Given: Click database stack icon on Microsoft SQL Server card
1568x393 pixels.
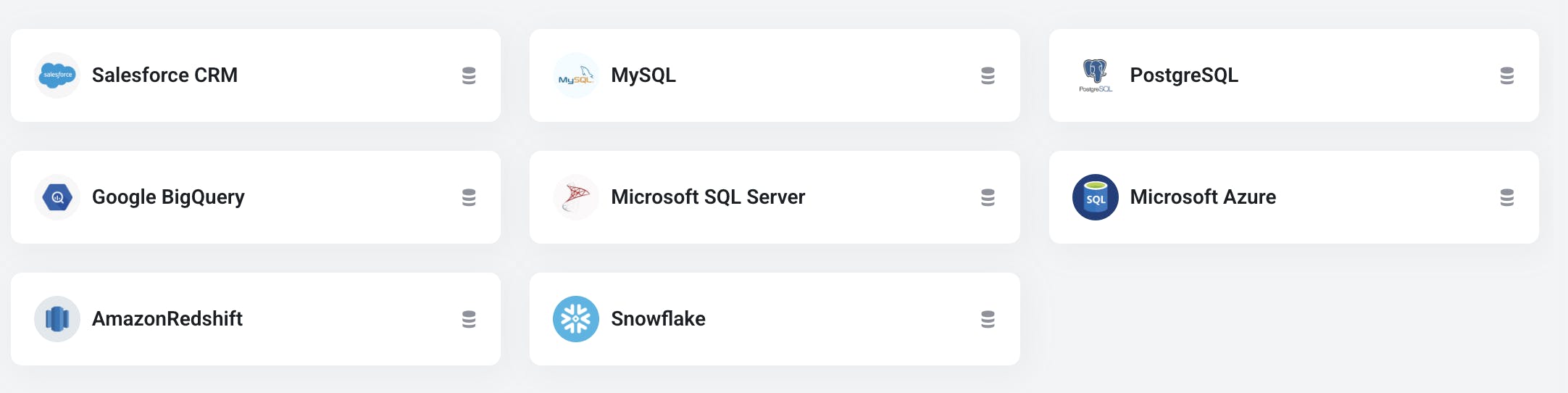Looking at the screenshot, I should (x=988, y=197).
